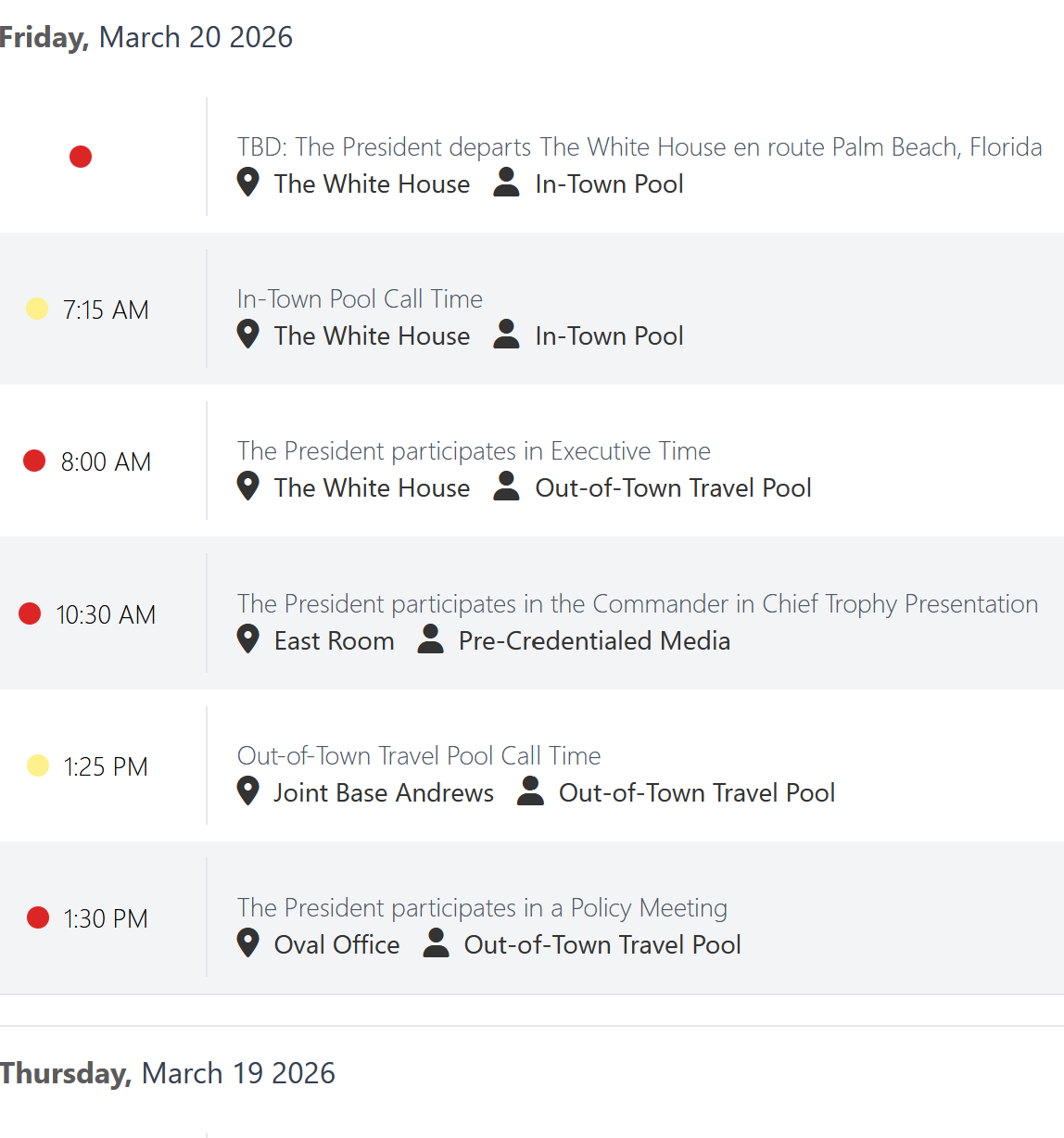Click the red dot on the TBD event
This screenshot has width=1064, height=1138.
click(x=81, y=157)
